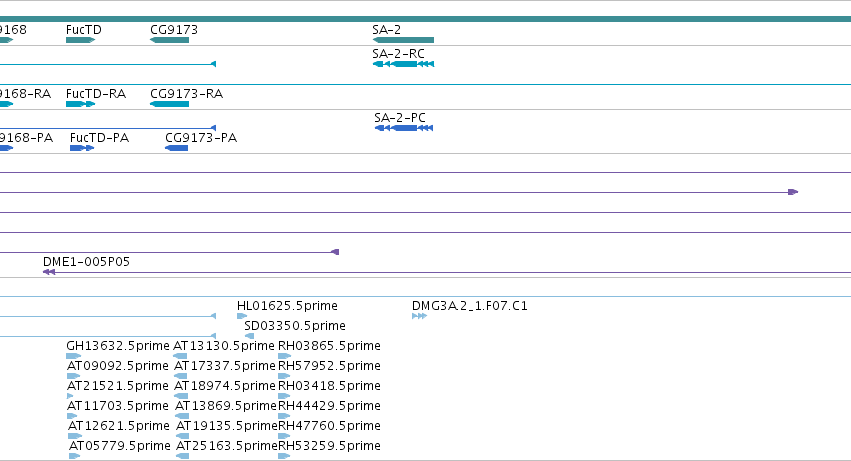851x461 pixels.
Task: Click the CG9173 gene arrow glyph
Action: [x=169, y=40]
